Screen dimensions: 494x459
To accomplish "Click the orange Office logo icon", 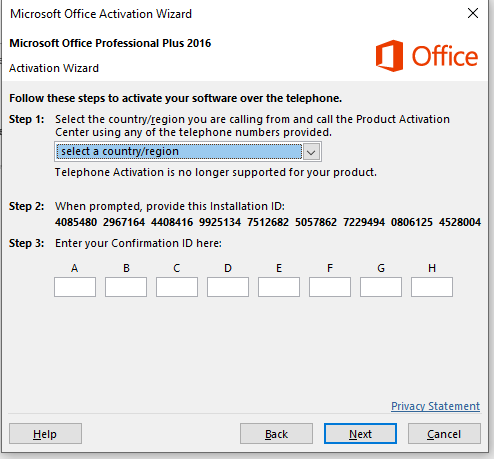I will point(389,56).
